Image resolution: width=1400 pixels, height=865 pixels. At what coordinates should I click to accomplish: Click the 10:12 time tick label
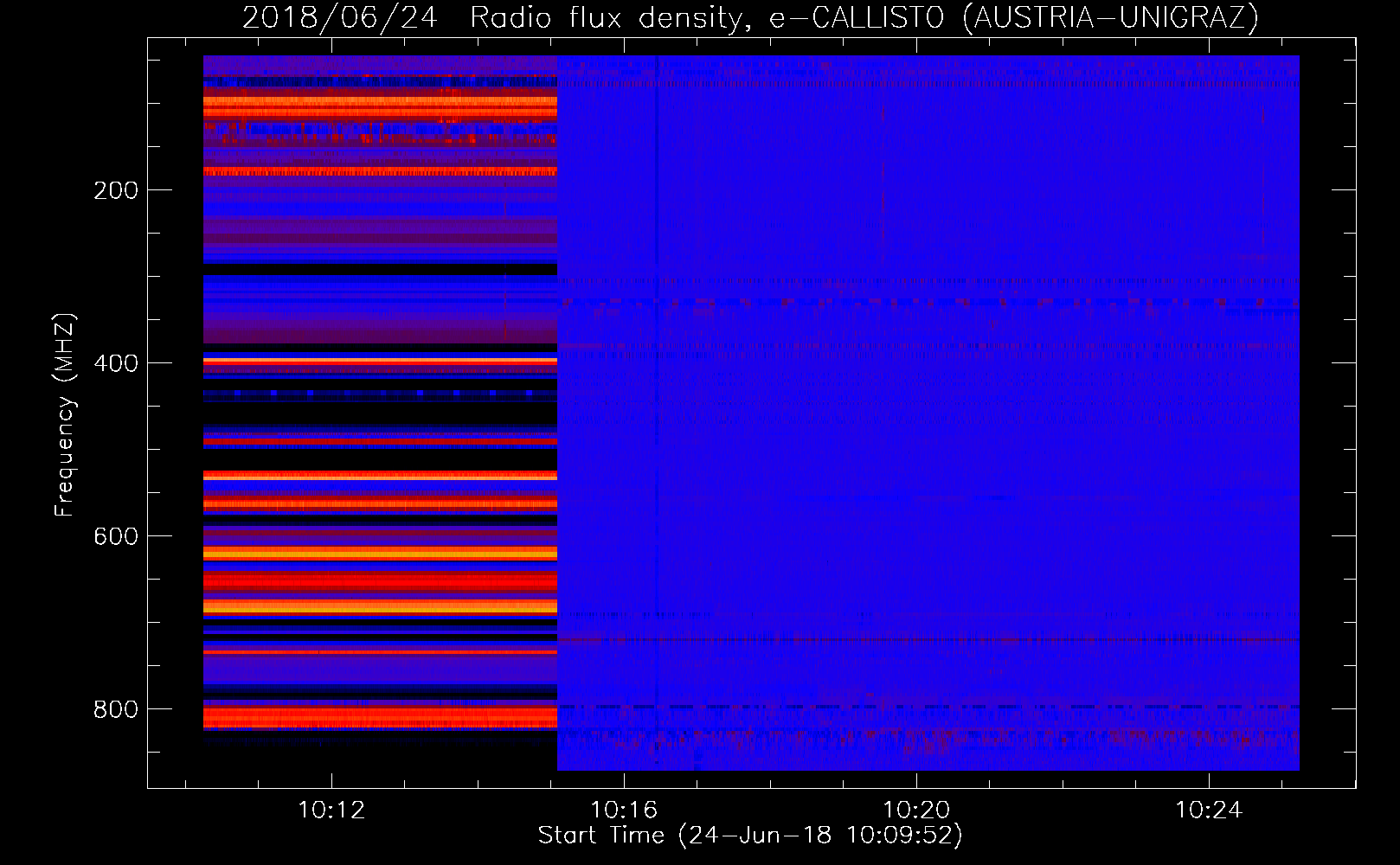point(331,811)
